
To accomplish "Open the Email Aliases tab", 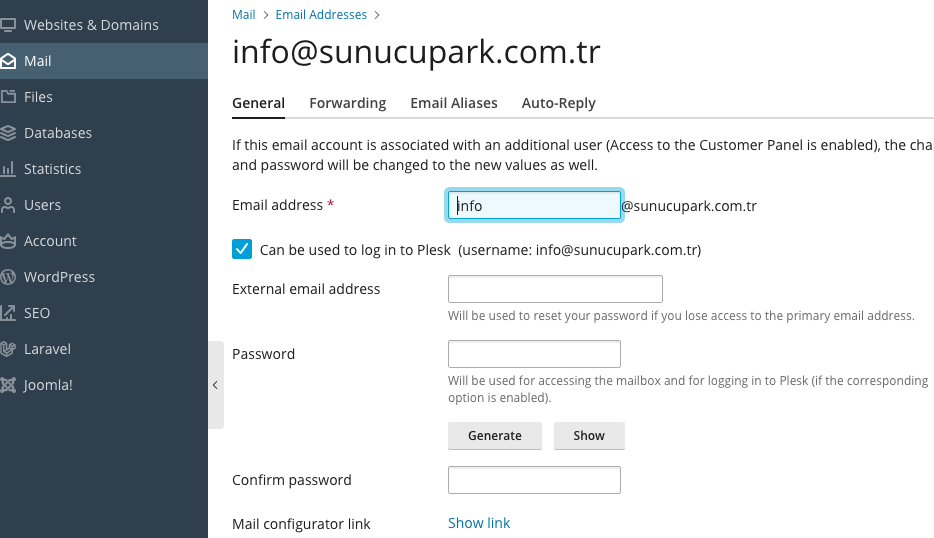I will 453,103.
